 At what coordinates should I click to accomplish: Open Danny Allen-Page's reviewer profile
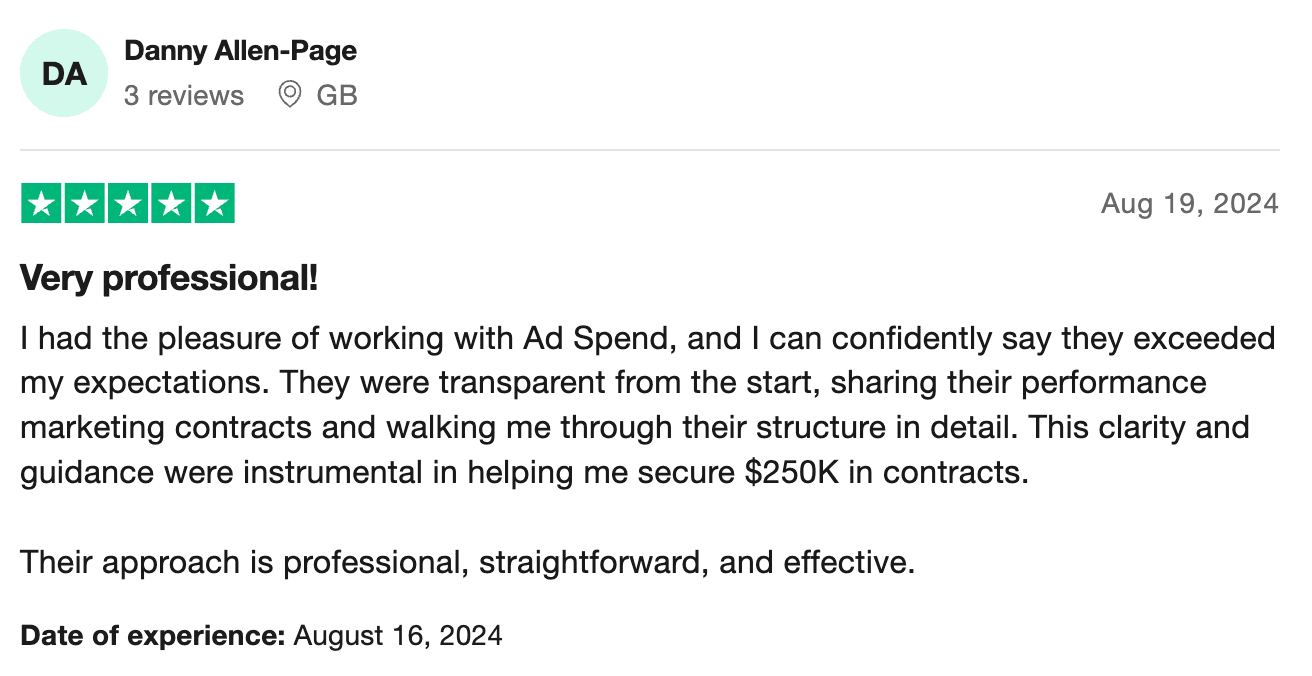point(240,50)
